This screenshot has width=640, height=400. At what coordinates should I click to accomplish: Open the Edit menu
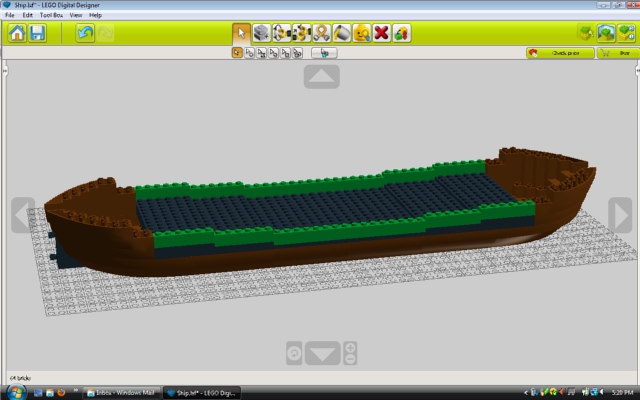tap(27, 15)
